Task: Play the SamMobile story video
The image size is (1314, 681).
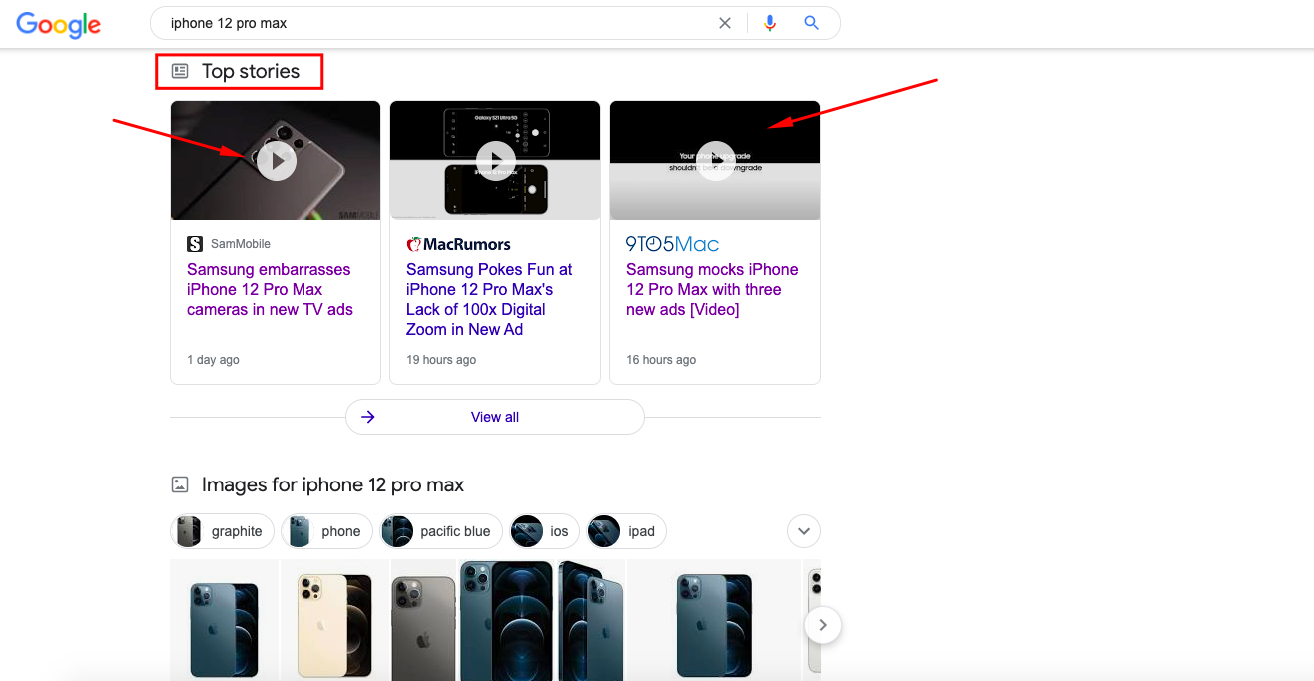Action: pos(277,161)
